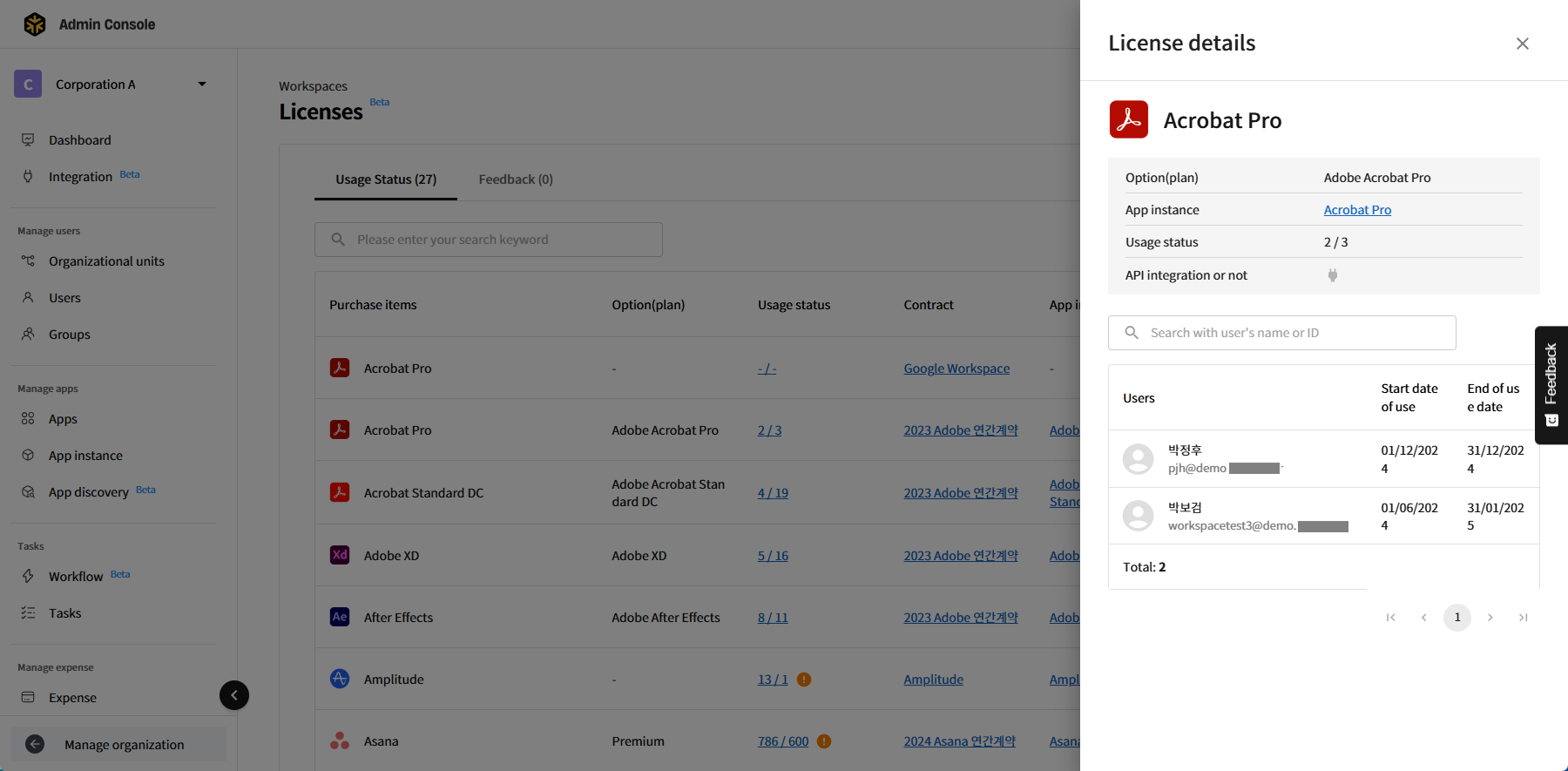Click the Amplitude app icon
The height and width of the screenshot is (771, 1568).
coord(340,679)
